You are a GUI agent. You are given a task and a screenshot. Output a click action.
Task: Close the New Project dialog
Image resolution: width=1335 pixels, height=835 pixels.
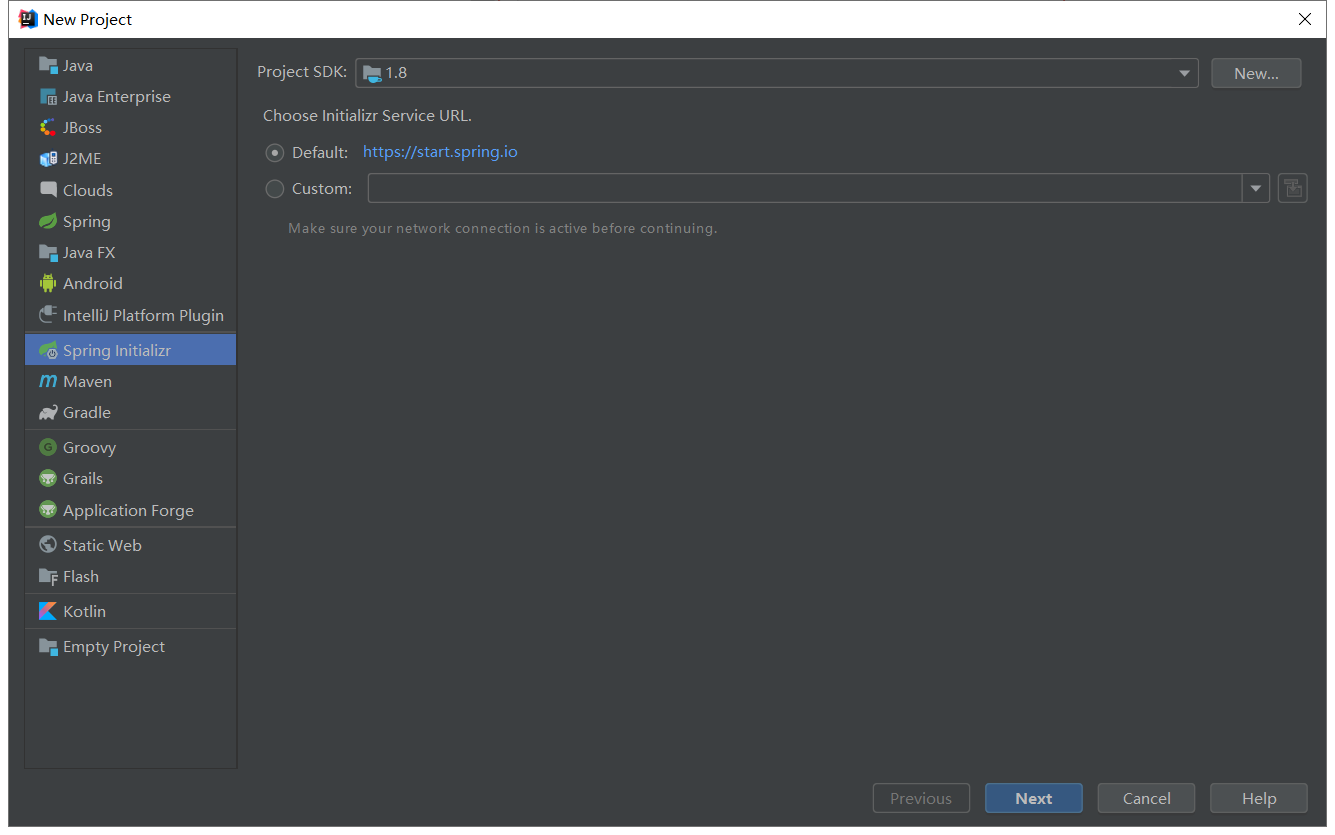click(x=1305, y=19)
